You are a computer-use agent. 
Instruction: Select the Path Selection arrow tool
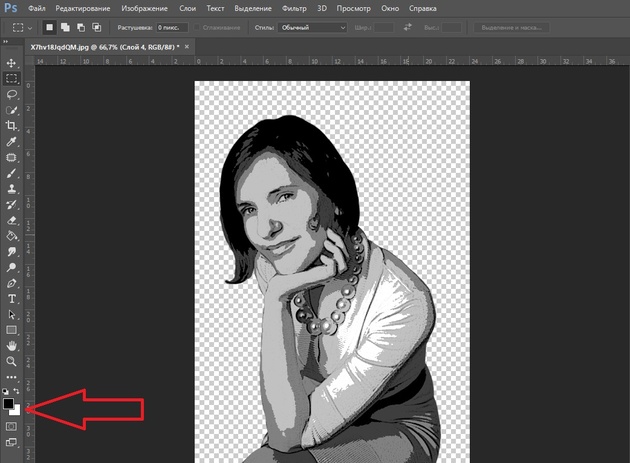click(x=11, y=315)
